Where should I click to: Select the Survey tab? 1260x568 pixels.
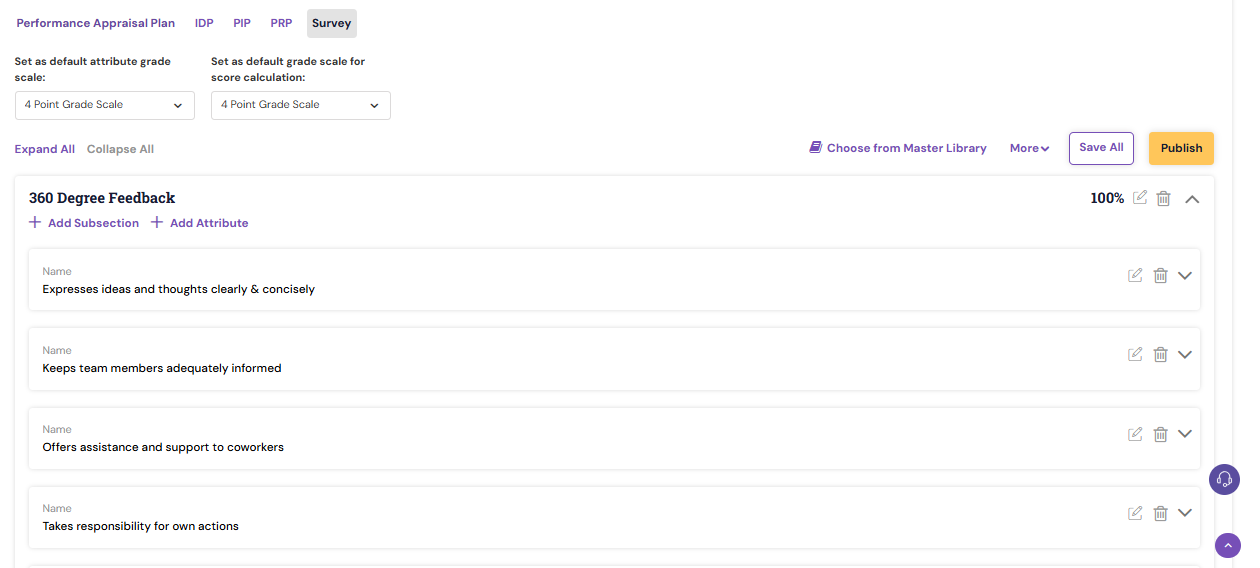[x=332, y=23]
